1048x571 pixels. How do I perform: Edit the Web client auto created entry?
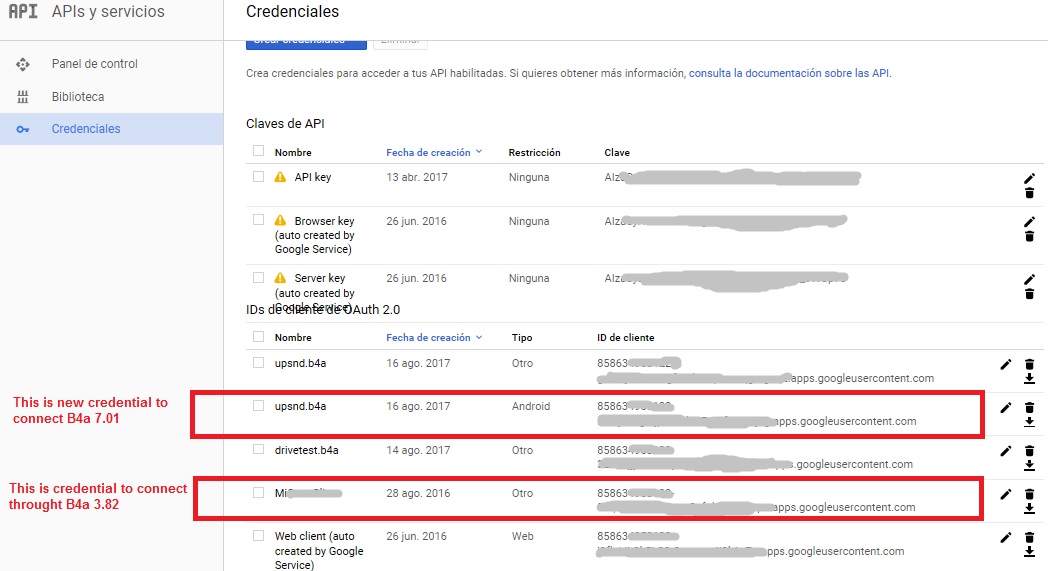pyautogui.click(x=1005, y=537)
